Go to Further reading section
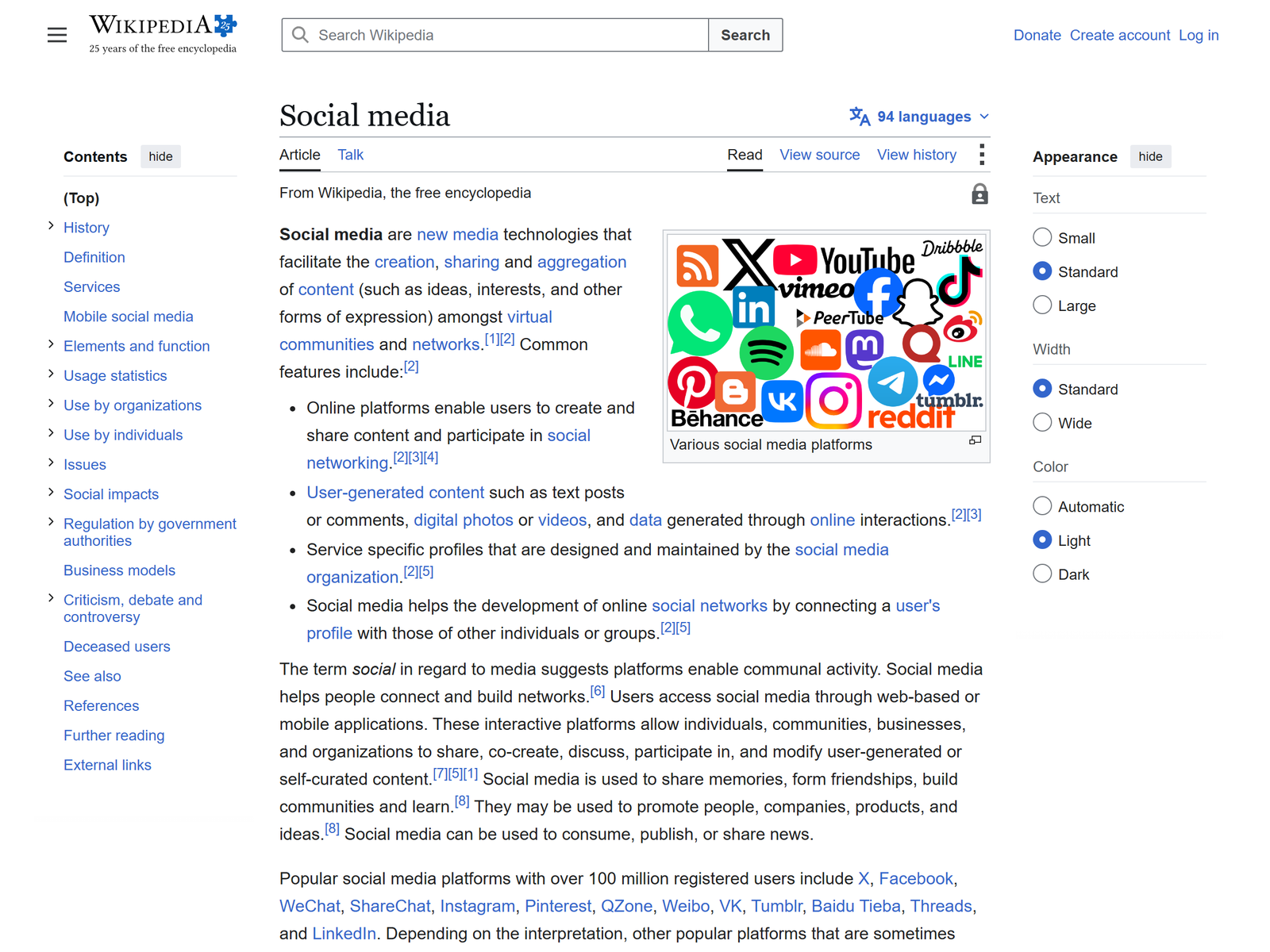The height and width of the screenshot is (952, 1270). (114, 735)
